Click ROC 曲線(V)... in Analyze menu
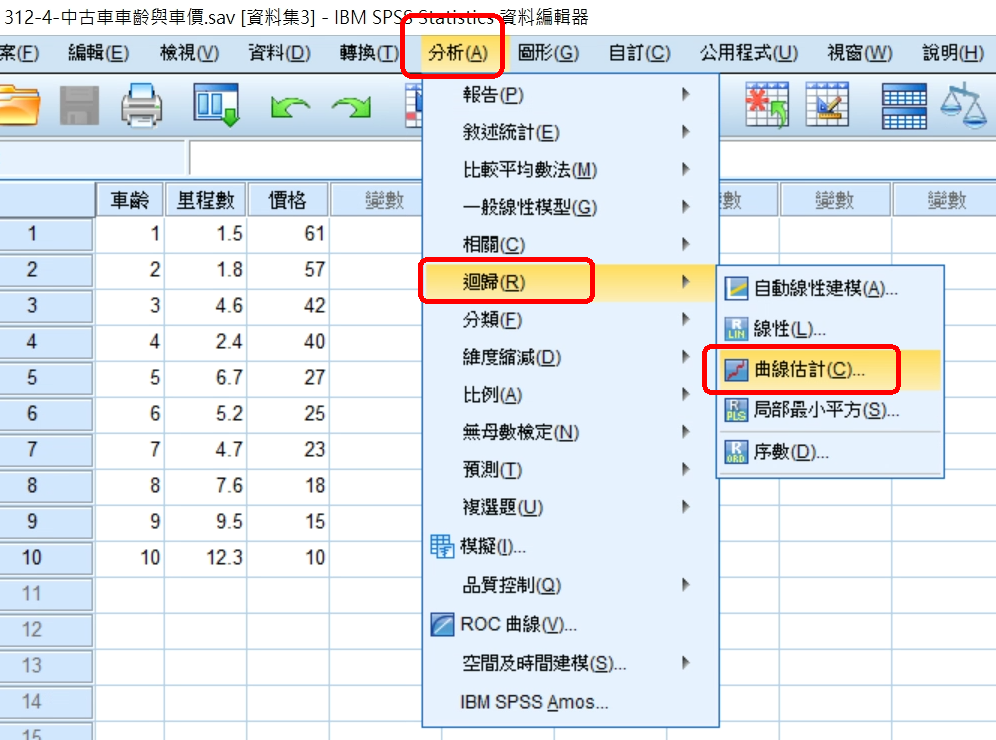This screenshot has height=740, width=996. (x=518, y=625)
